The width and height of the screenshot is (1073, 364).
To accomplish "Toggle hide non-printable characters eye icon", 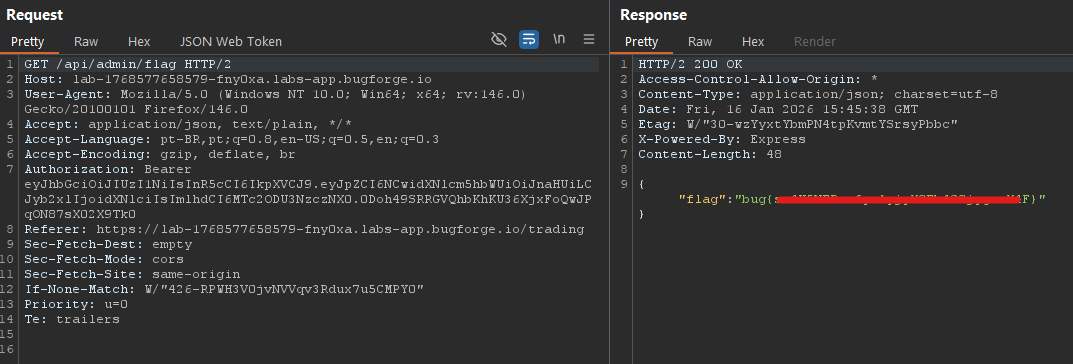I will 499,39.
